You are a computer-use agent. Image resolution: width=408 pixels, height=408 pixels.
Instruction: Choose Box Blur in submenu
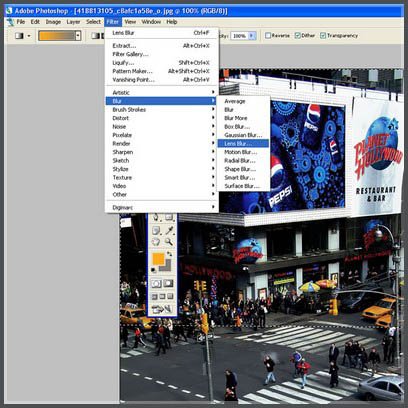243,127
